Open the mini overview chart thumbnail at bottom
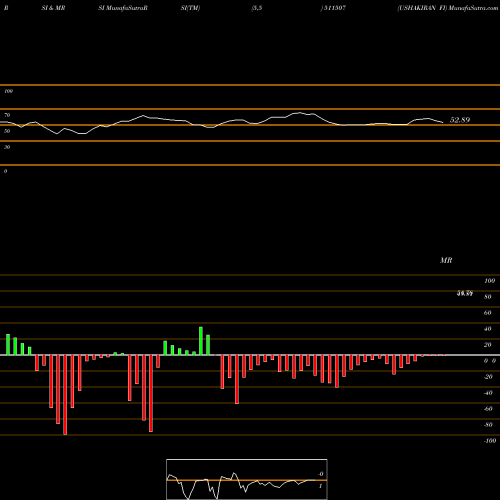Screen dimensions: 500x500 click(247, 479)
